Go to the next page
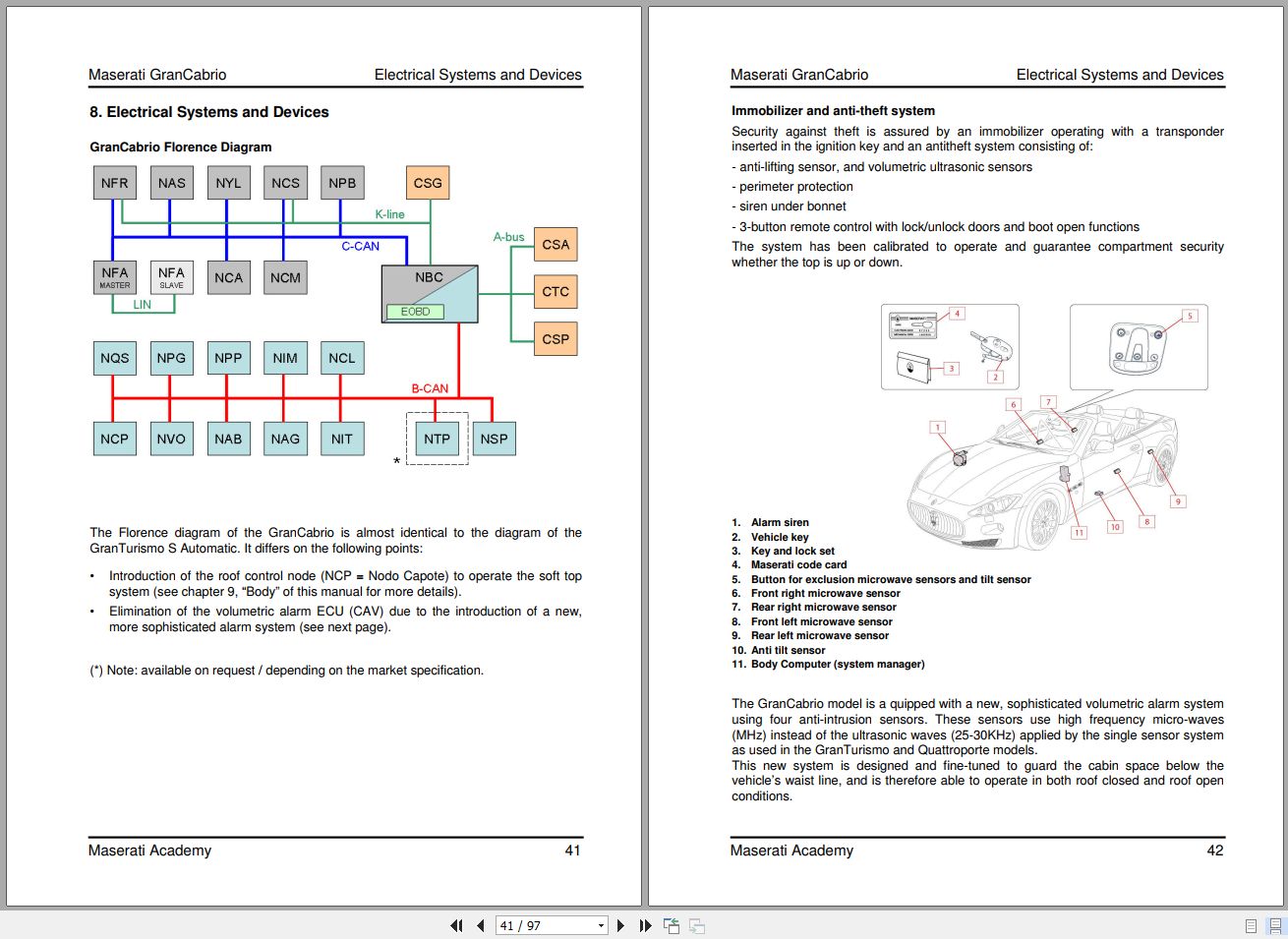Viewport: 1288px width, 939px height. pos(620,925)
